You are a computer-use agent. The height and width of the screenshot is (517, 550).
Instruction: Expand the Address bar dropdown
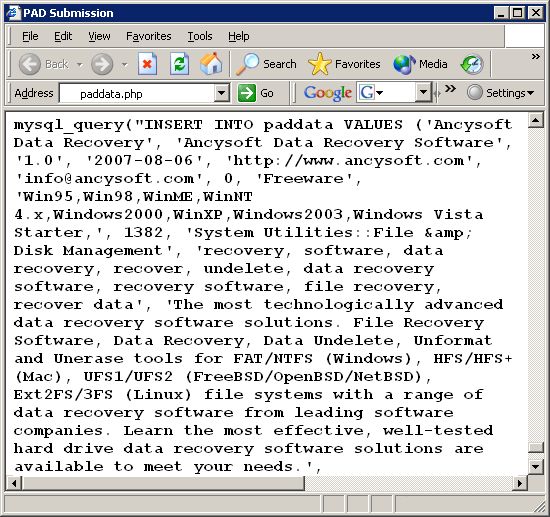[221, 93]
